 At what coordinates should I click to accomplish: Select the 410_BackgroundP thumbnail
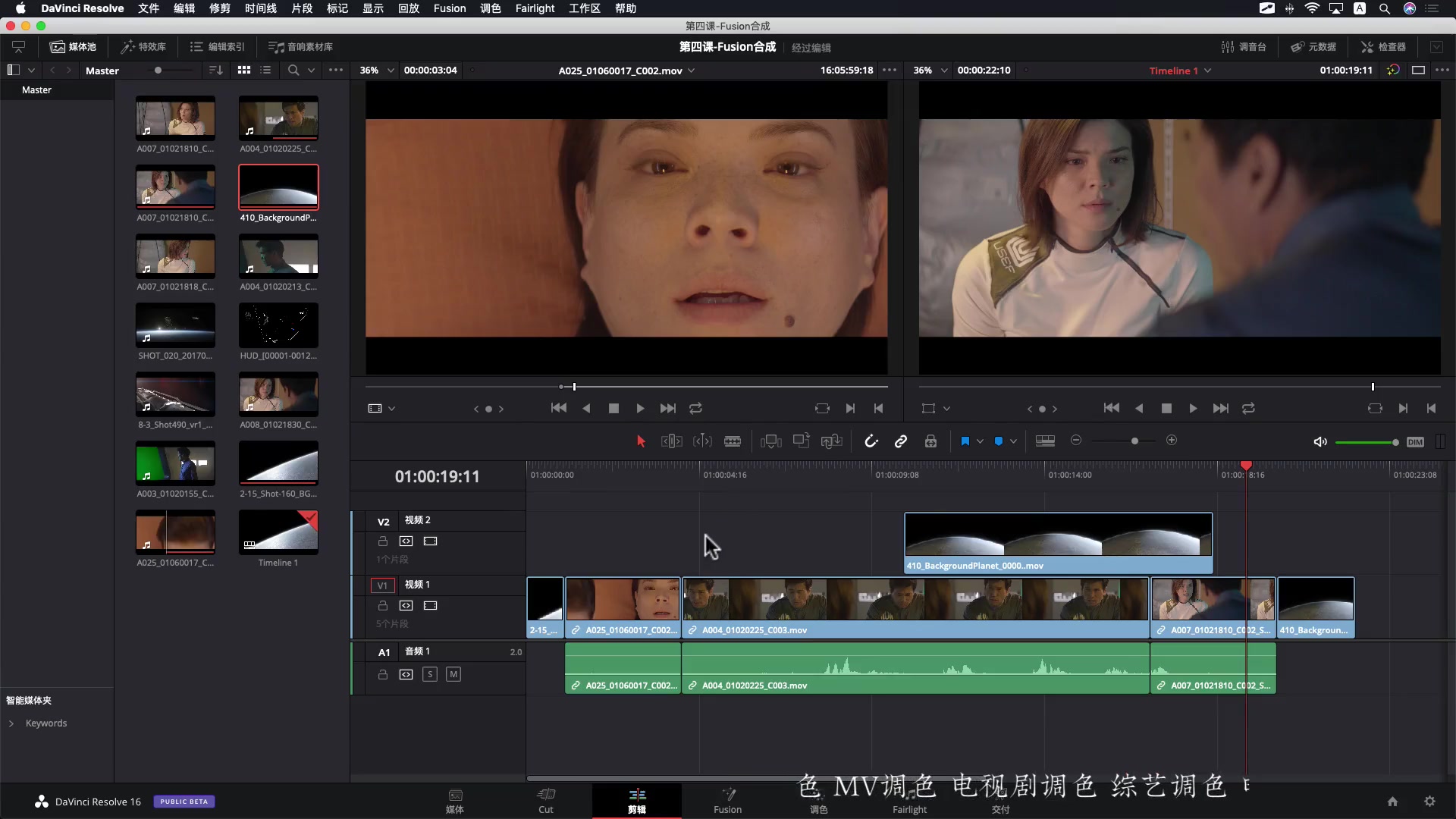[278, 187]
